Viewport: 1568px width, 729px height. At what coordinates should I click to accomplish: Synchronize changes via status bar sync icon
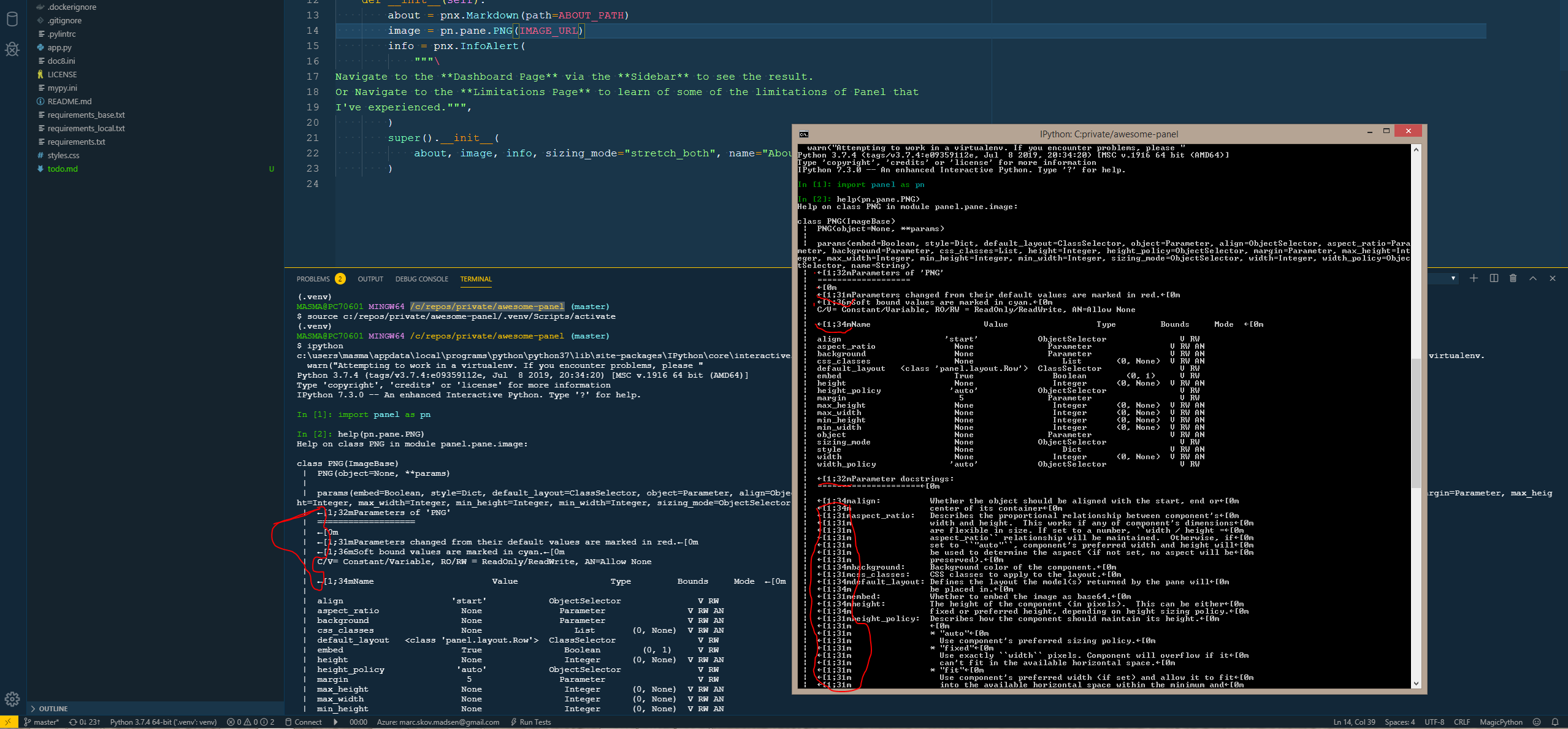[84, 722]
